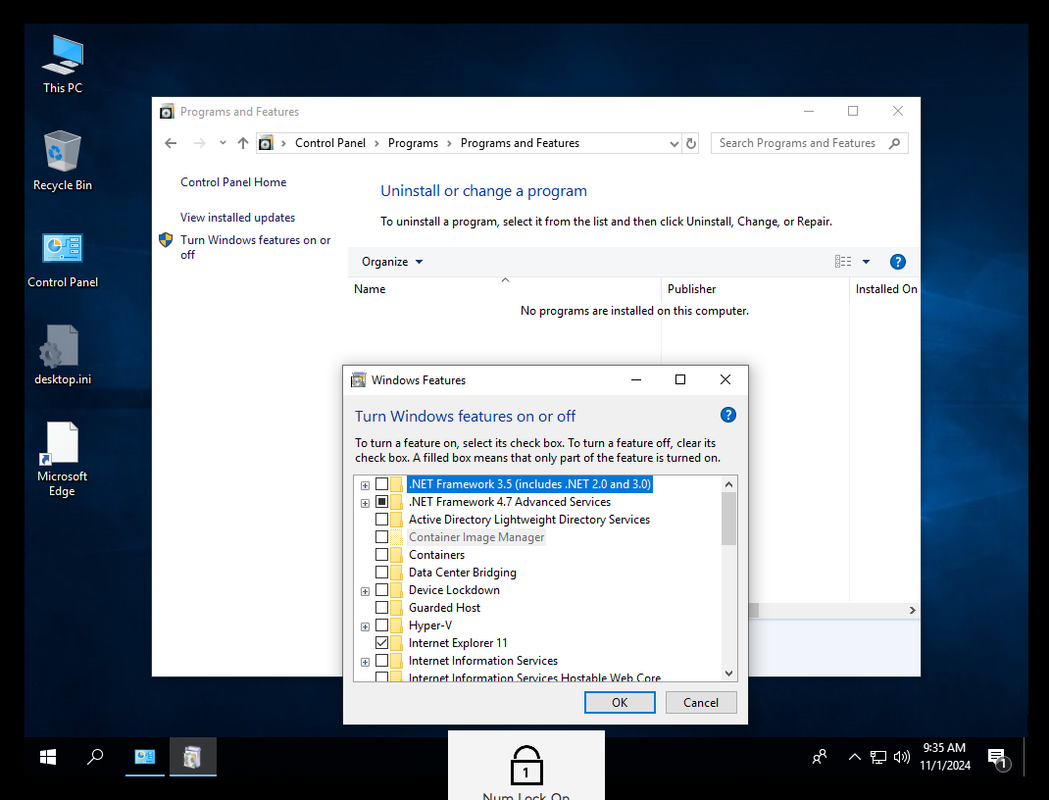Select the Control Panel desktop icon

pyautogui.click(x=62, y=260)
